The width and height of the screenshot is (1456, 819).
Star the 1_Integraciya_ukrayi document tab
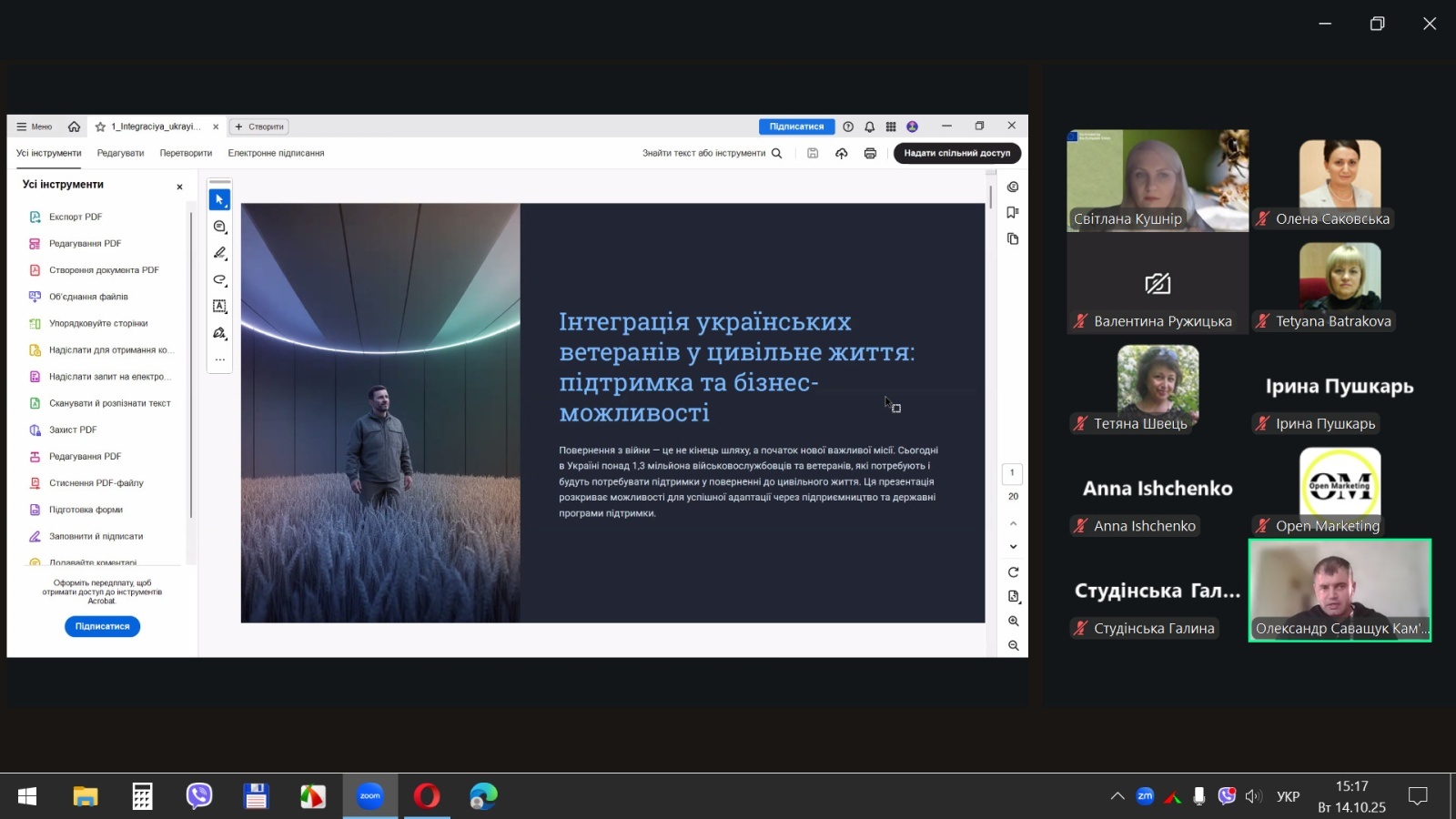(x=101, y=126)
